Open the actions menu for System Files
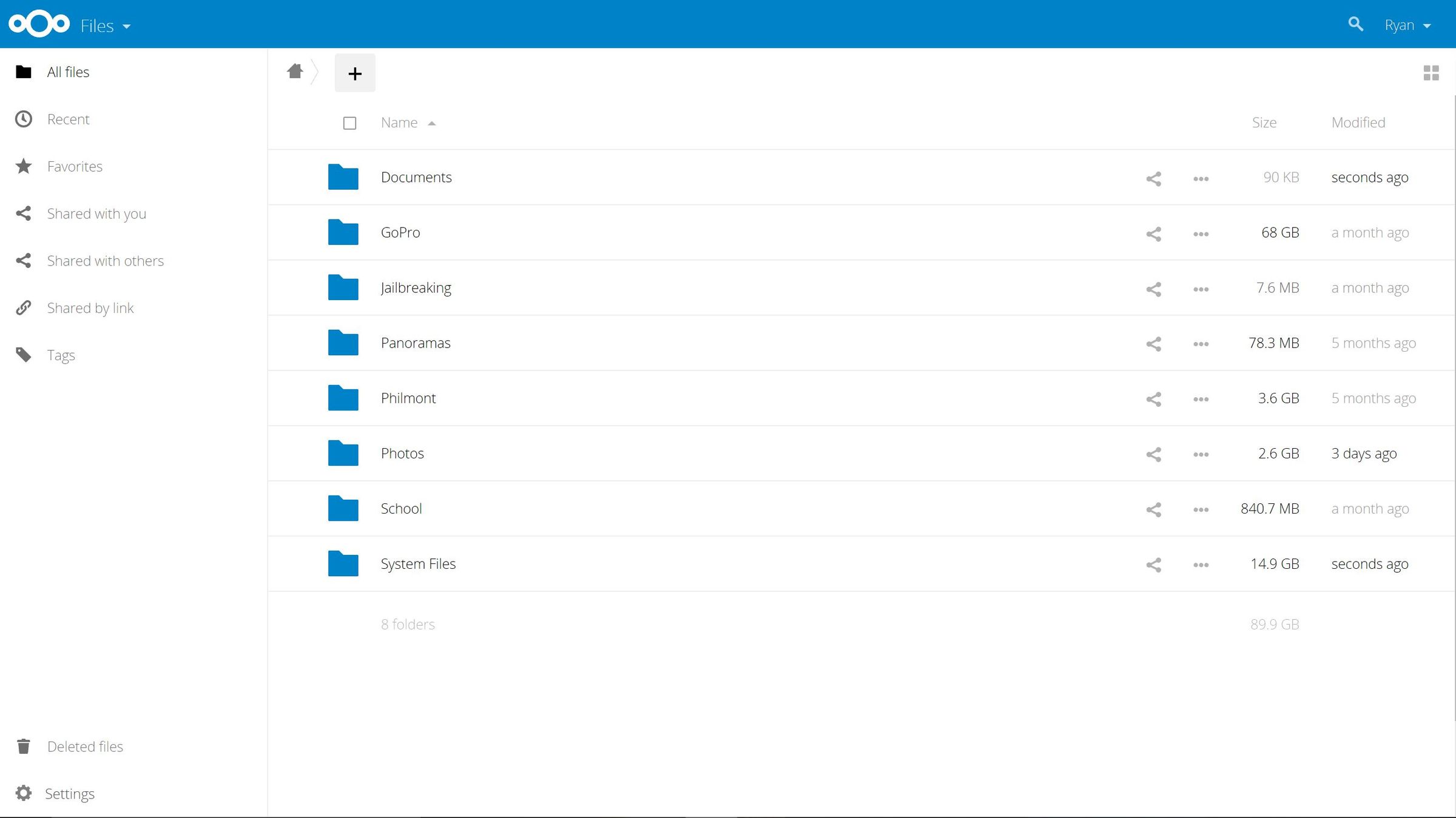 point(1200,564)
